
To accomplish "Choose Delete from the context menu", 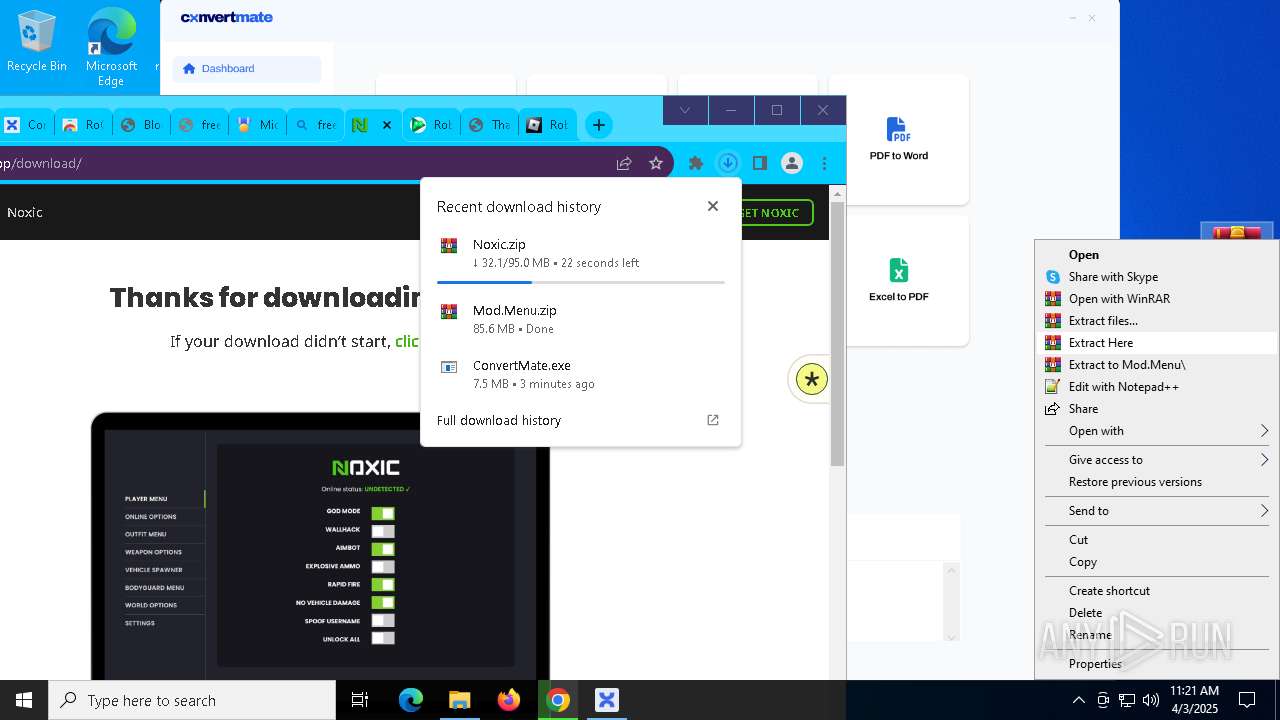I will (x=1157, y=613).
